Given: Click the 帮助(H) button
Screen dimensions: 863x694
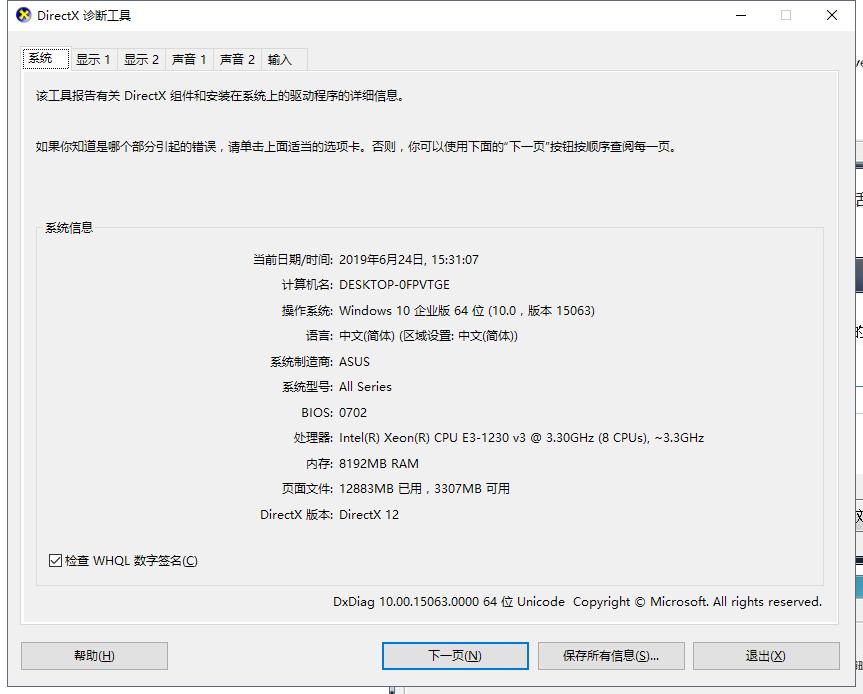Looking at the screenshot, I should [93, 656].
